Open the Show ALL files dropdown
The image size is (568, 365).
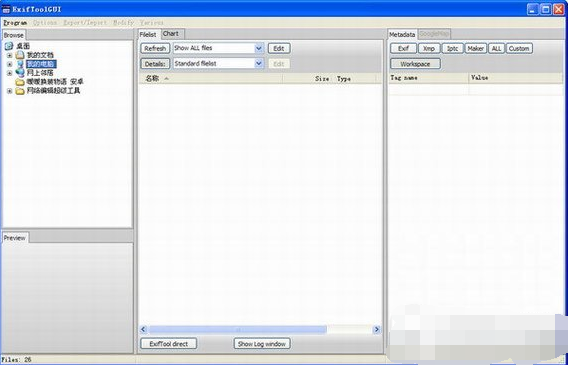click(218, 48)
